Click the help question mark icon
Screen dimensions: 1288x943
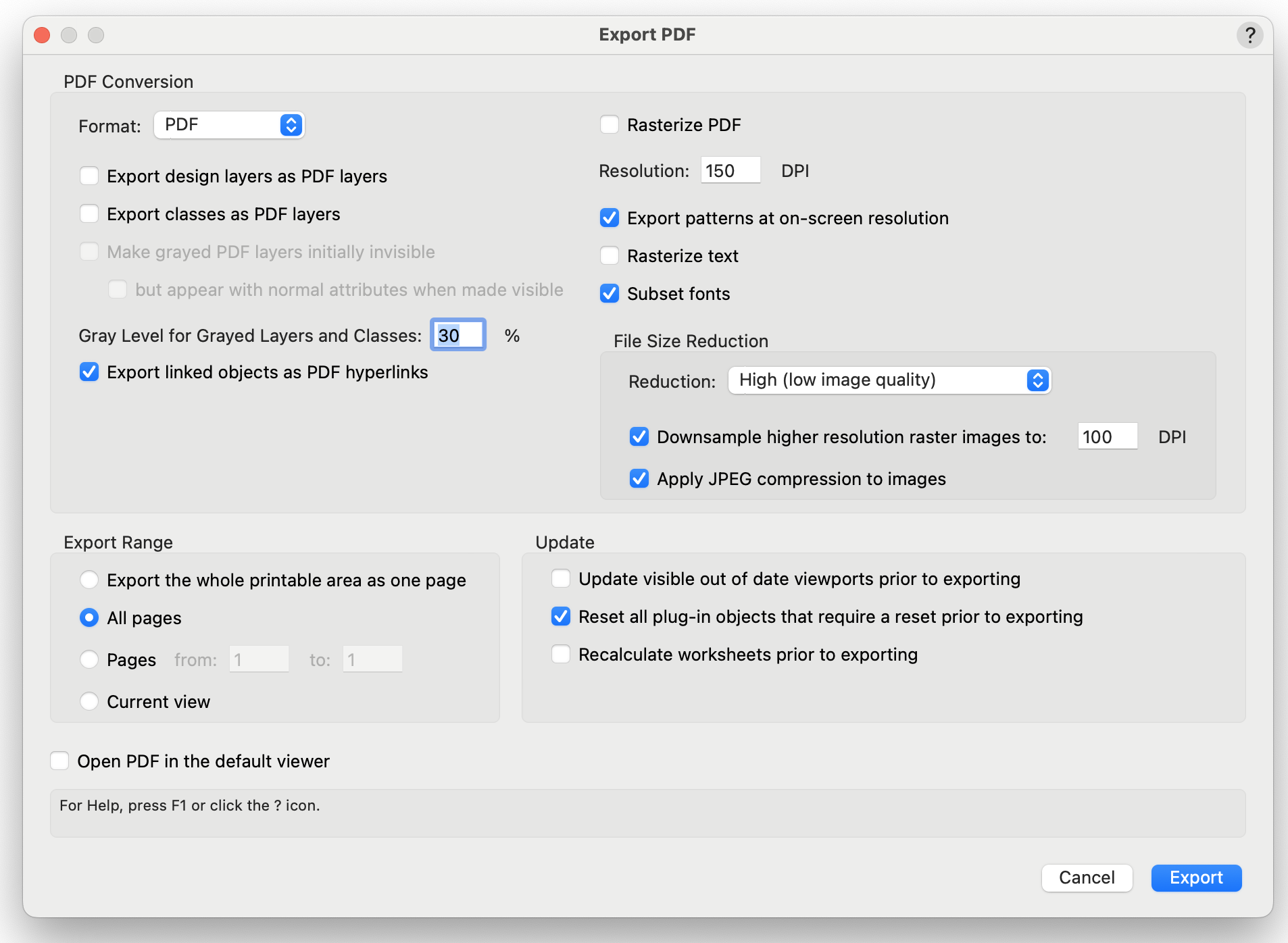1249,34
